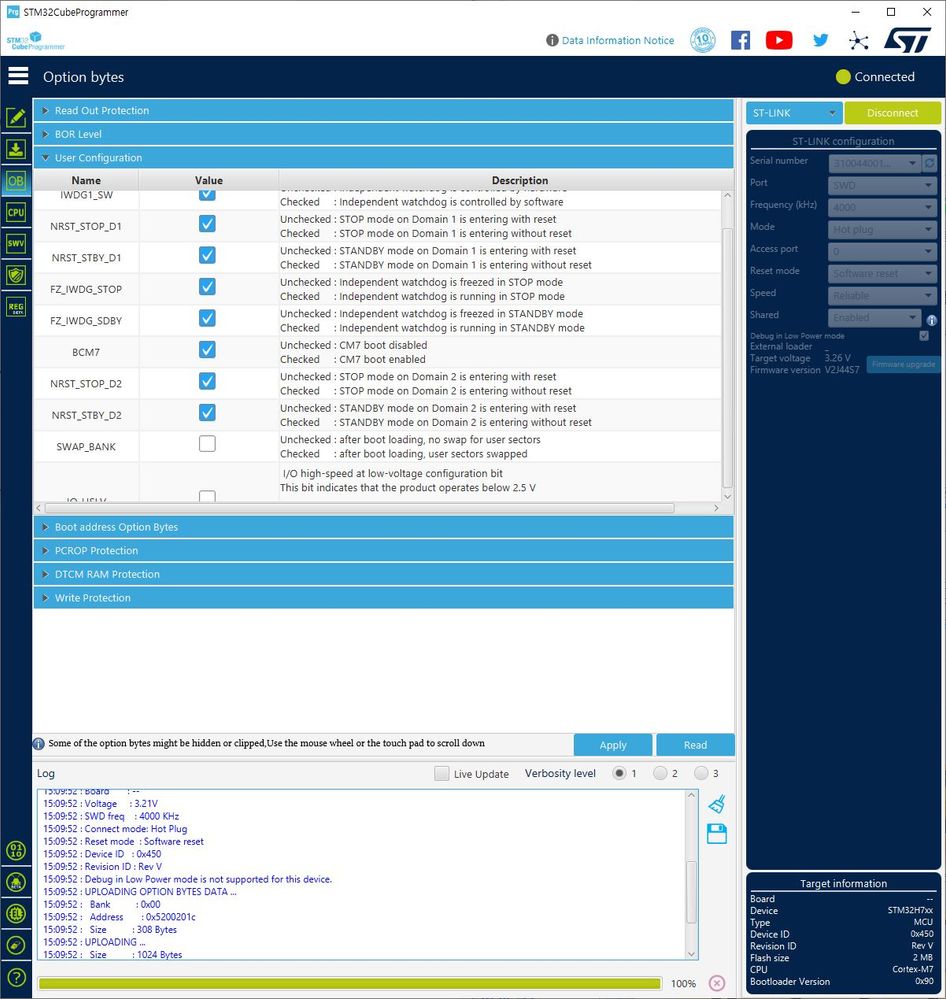Toggle the NRST_STOP_D2 checkbox

click(207, 381)
